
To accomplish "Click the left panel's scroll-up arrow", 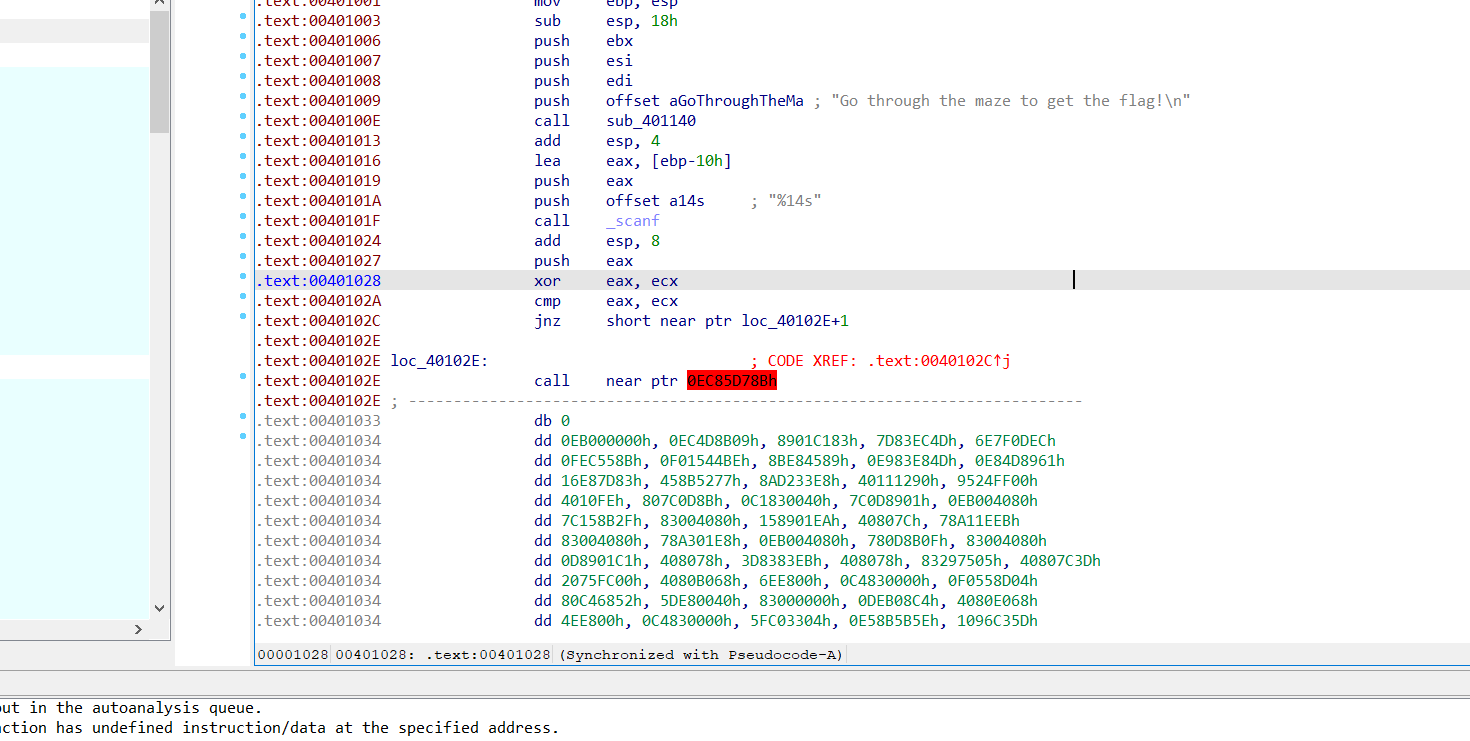I will [159, 5].
